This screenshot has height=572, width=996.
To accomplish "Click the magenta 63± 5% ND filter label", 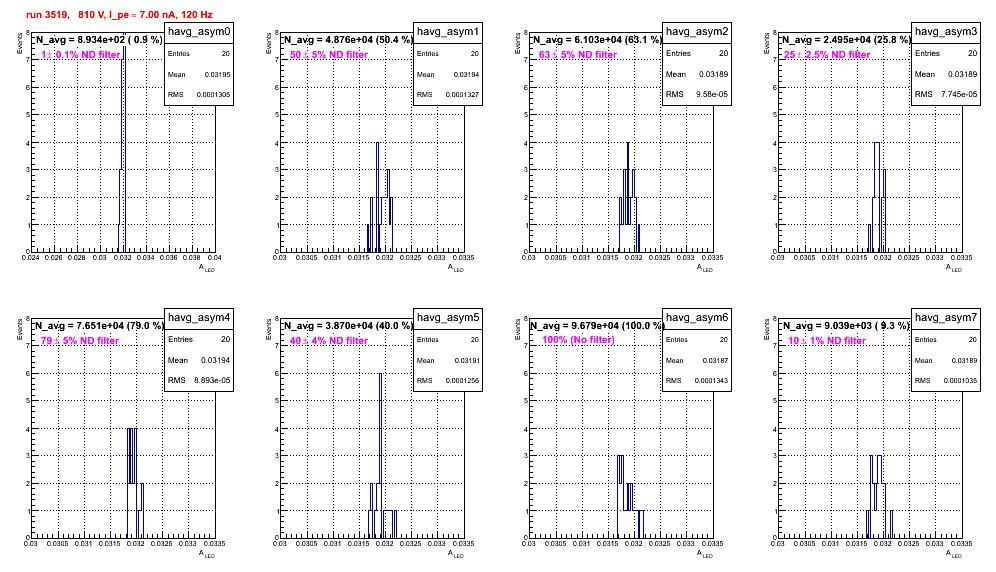I will click(x=578, y=55).
